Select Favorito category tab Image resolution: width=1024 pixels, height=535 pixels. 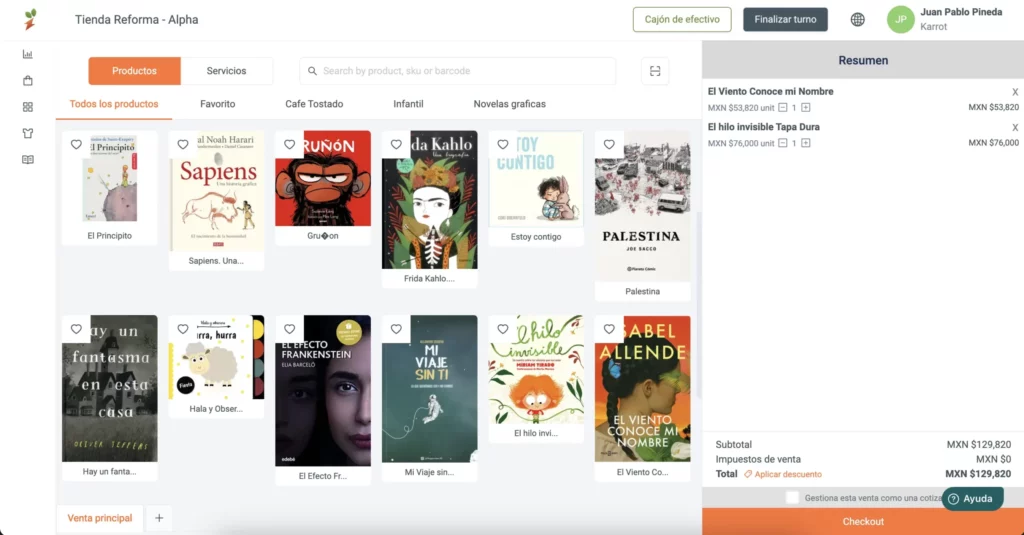(x=217, y=104)
